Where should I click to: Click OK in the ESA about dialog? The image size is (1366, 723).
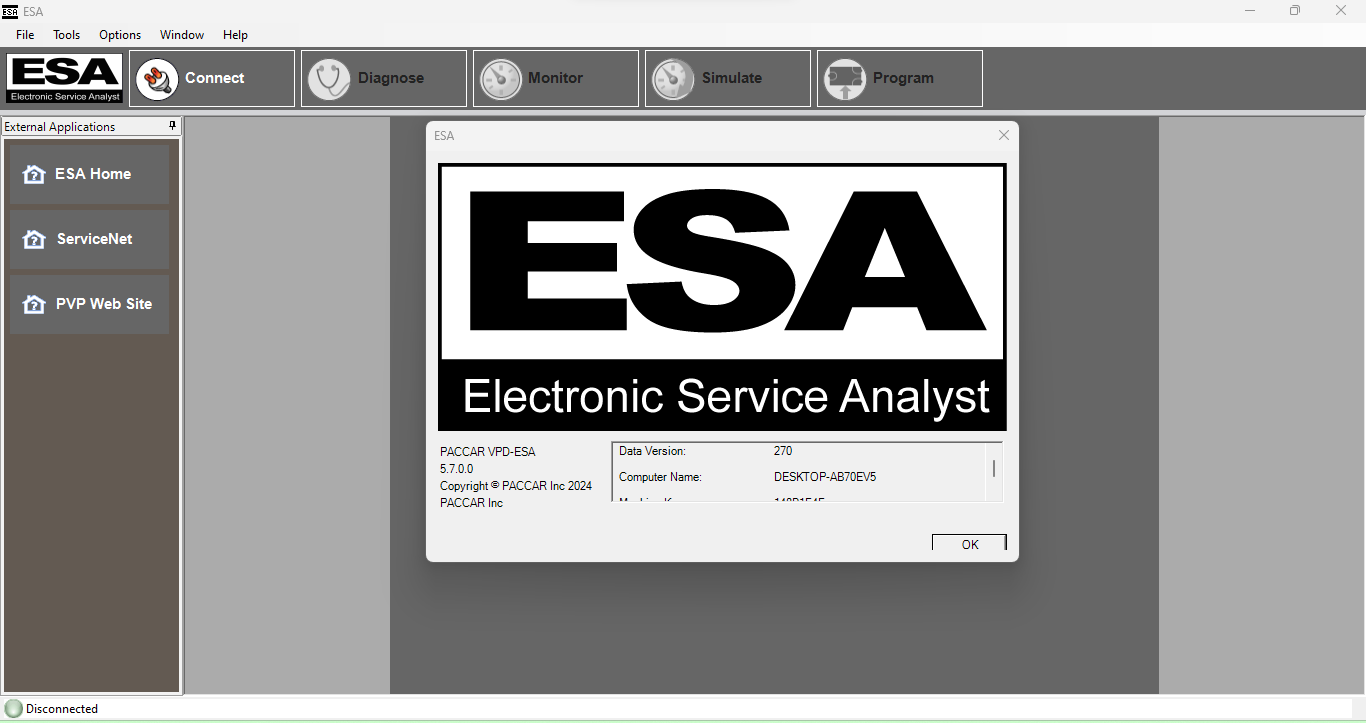[x=969, y=544]
